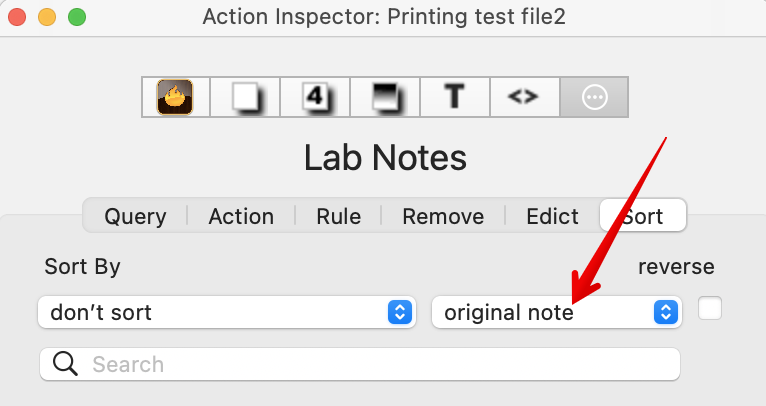Switch to the bold T text inspector
This screenshot has height=406, width=766.
click(x=455, y=97)
